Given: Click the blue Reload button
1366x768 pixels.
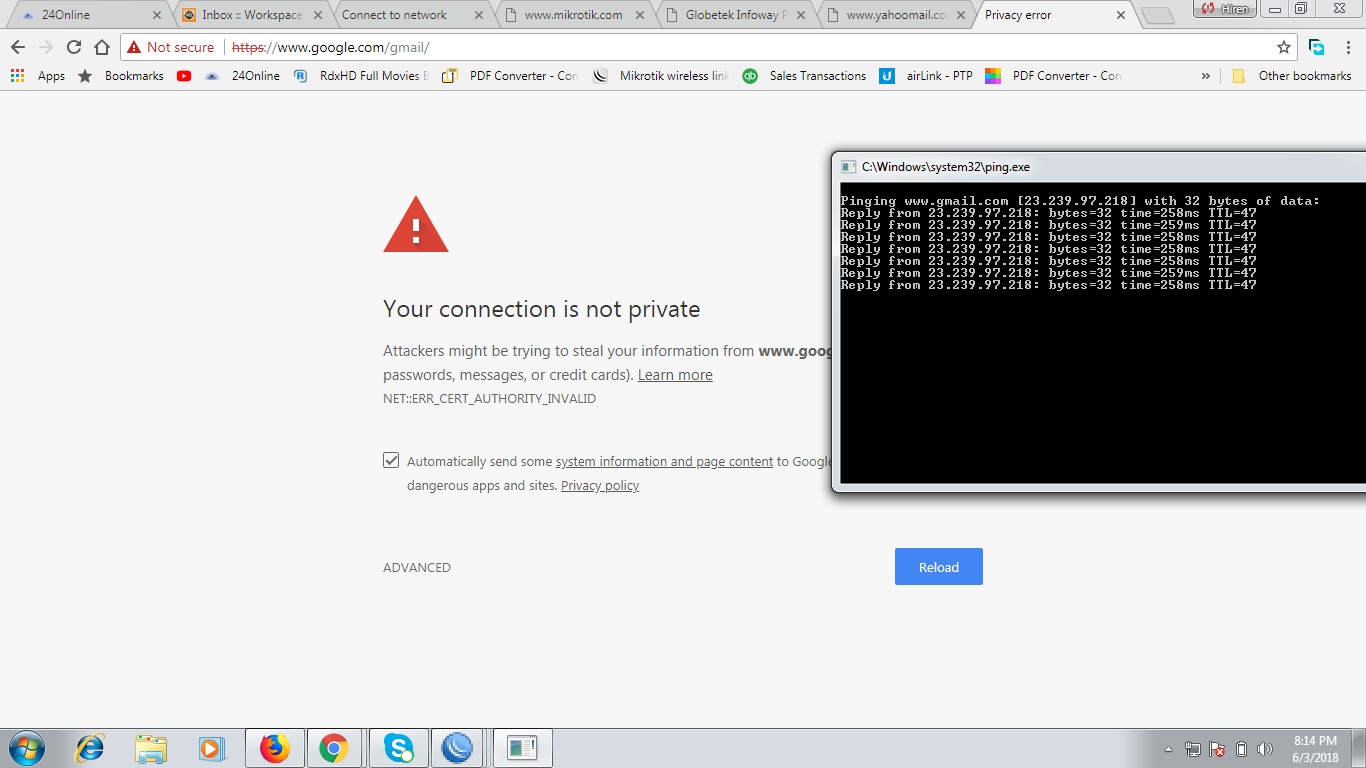Looking at the screenshot, I should coord(939,567).
